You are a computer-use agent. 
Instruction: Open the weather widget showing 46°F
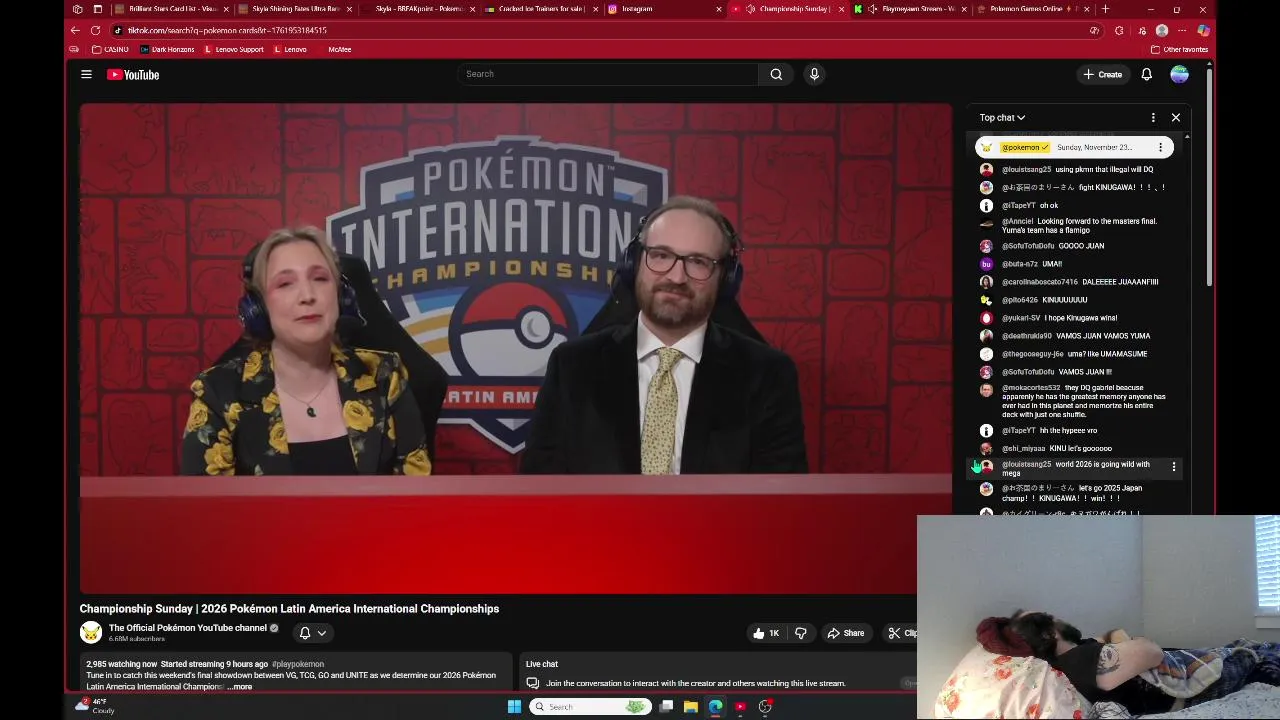[x=96, y=706]
